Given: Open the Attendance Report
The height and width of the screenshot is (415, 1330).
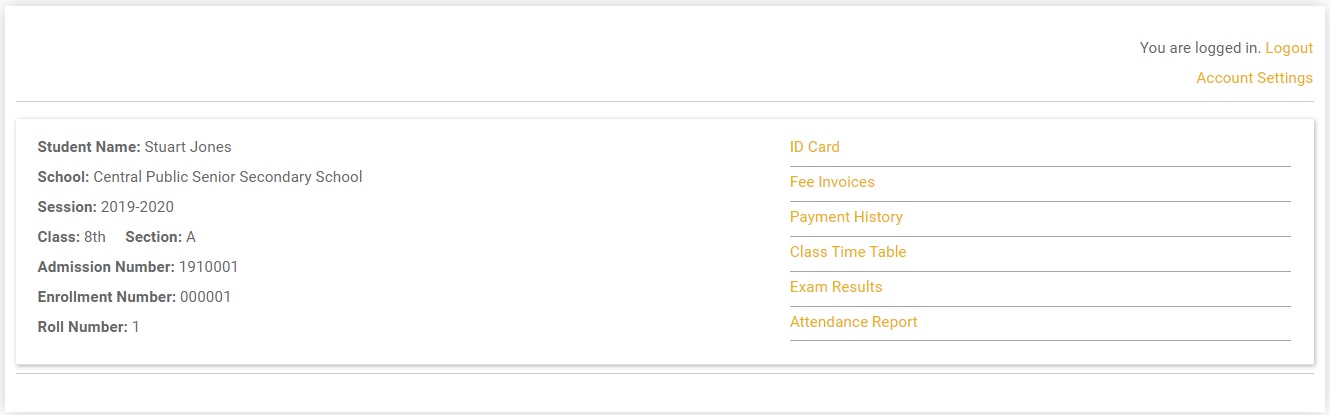Looking at the screenshot, I should pyautogui.click(x=853, y=322).
